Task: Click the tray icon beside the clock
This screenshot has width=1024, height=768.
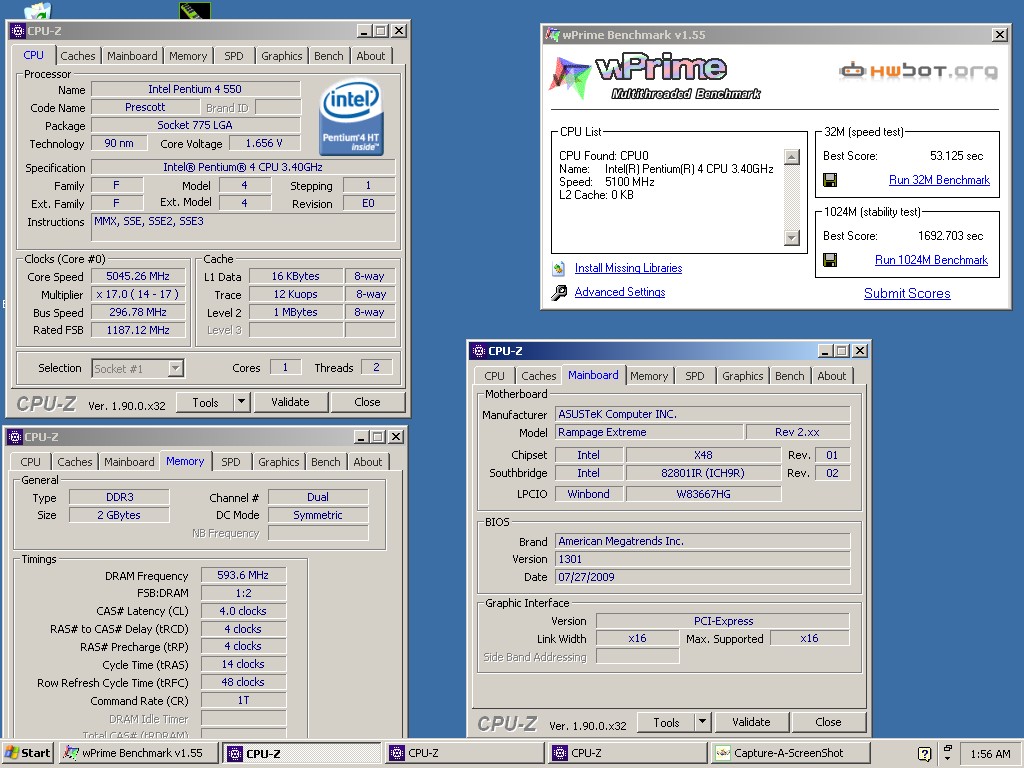Action: pyautogui.click(x=948, y=753)
